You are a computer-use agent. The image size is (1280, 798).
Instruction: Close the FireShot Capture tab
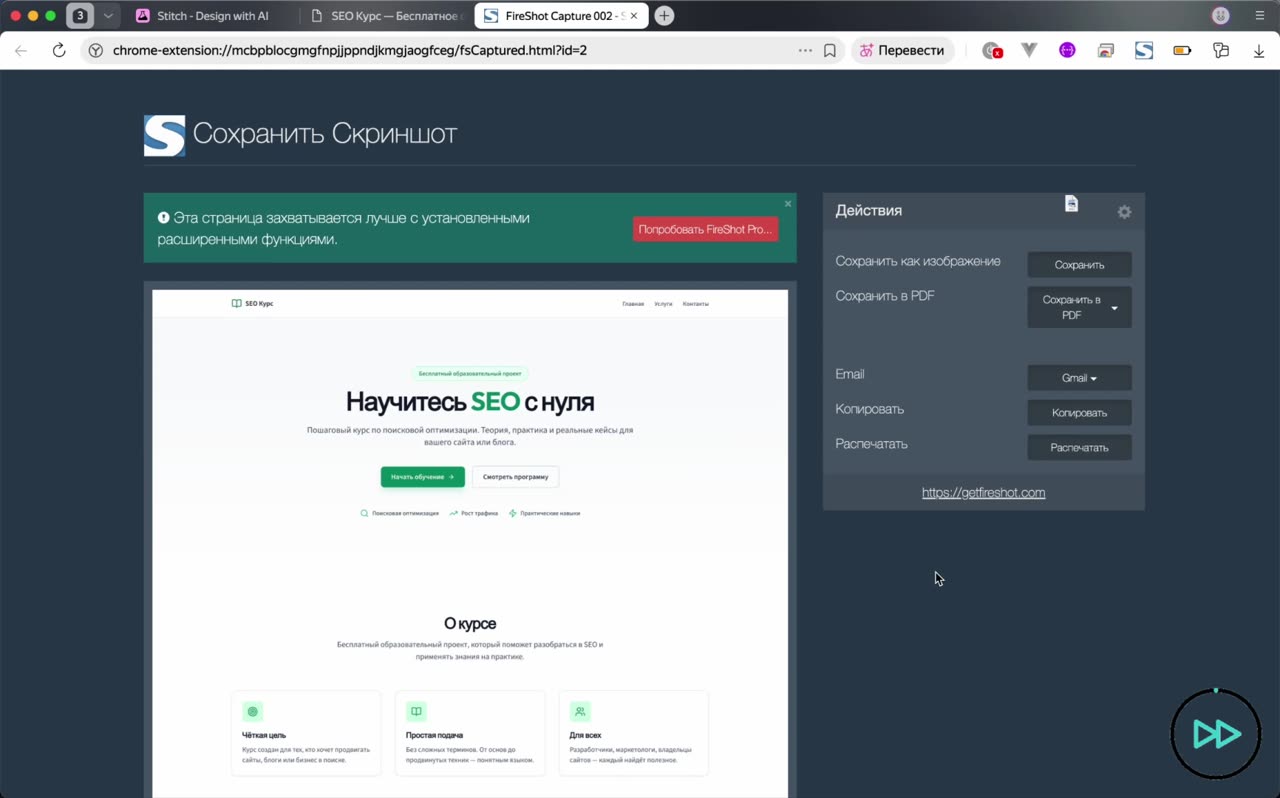(634, 16)
